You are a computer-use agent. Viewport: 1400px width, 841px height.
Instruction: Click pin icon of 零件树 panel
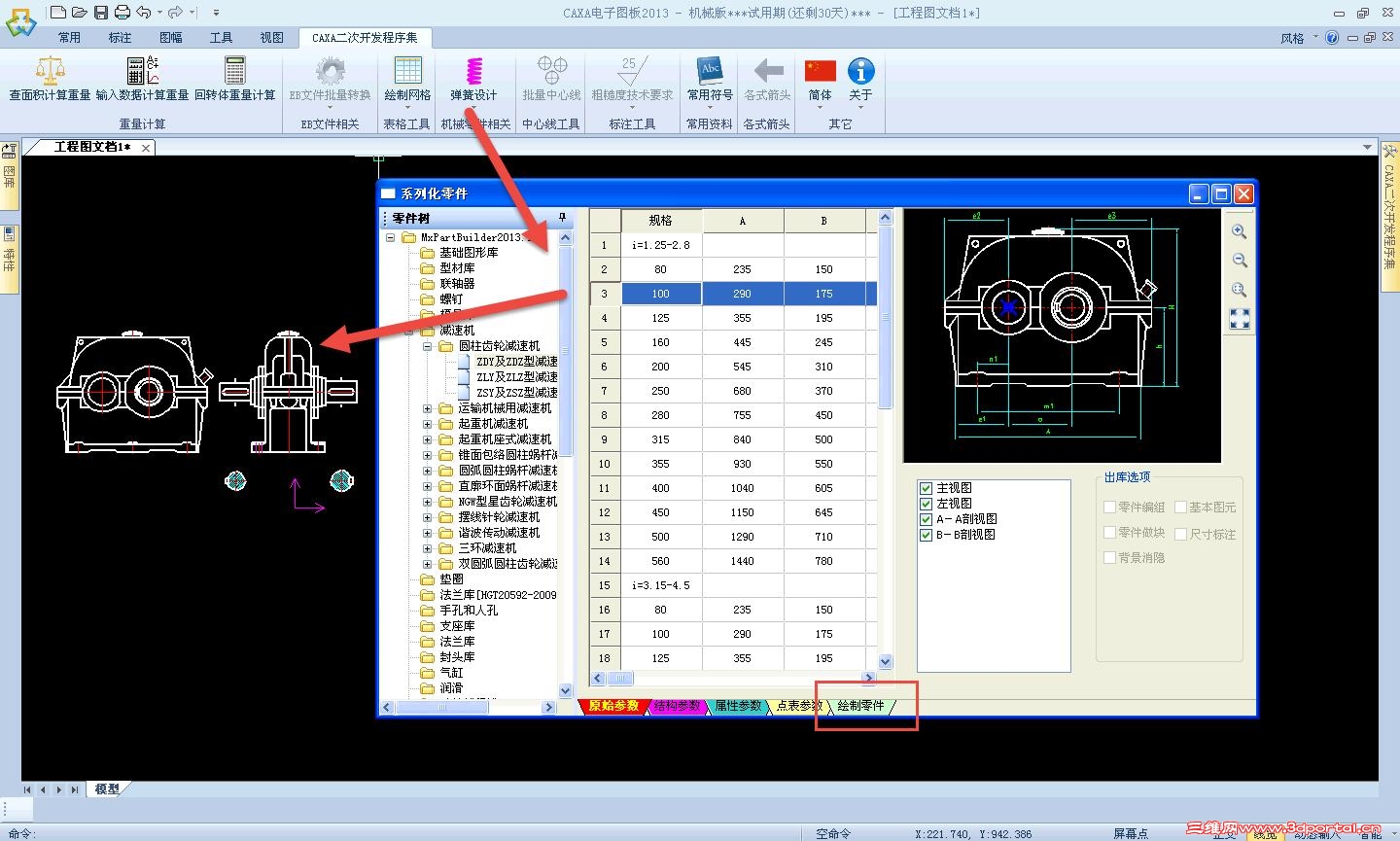[x=562, y=217]
